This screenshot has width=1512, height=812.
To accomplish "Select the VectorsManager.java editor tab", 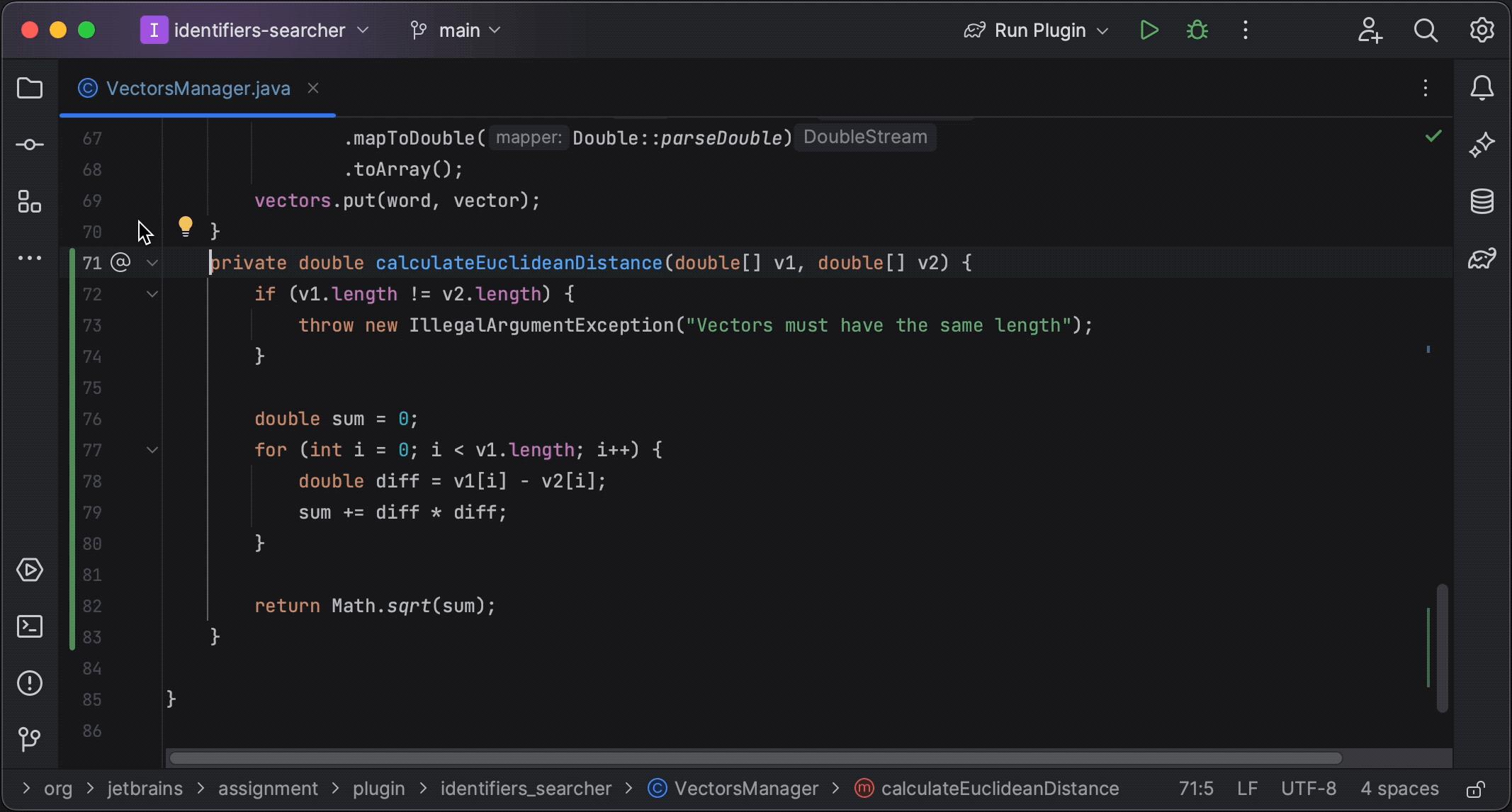I will coord(198,88).
